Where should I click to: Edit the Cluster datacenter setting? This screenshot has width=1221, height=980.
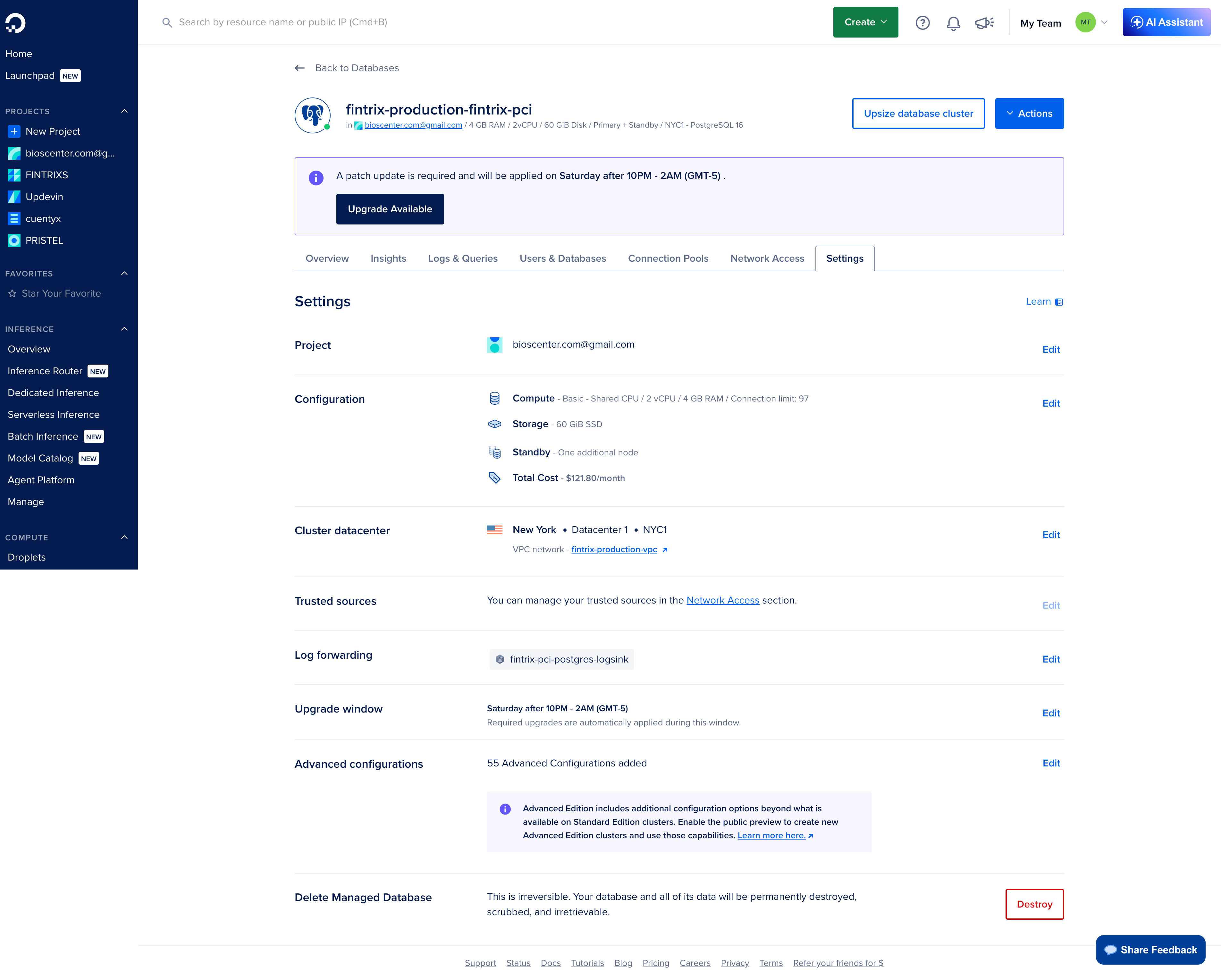click(1051, 535)
